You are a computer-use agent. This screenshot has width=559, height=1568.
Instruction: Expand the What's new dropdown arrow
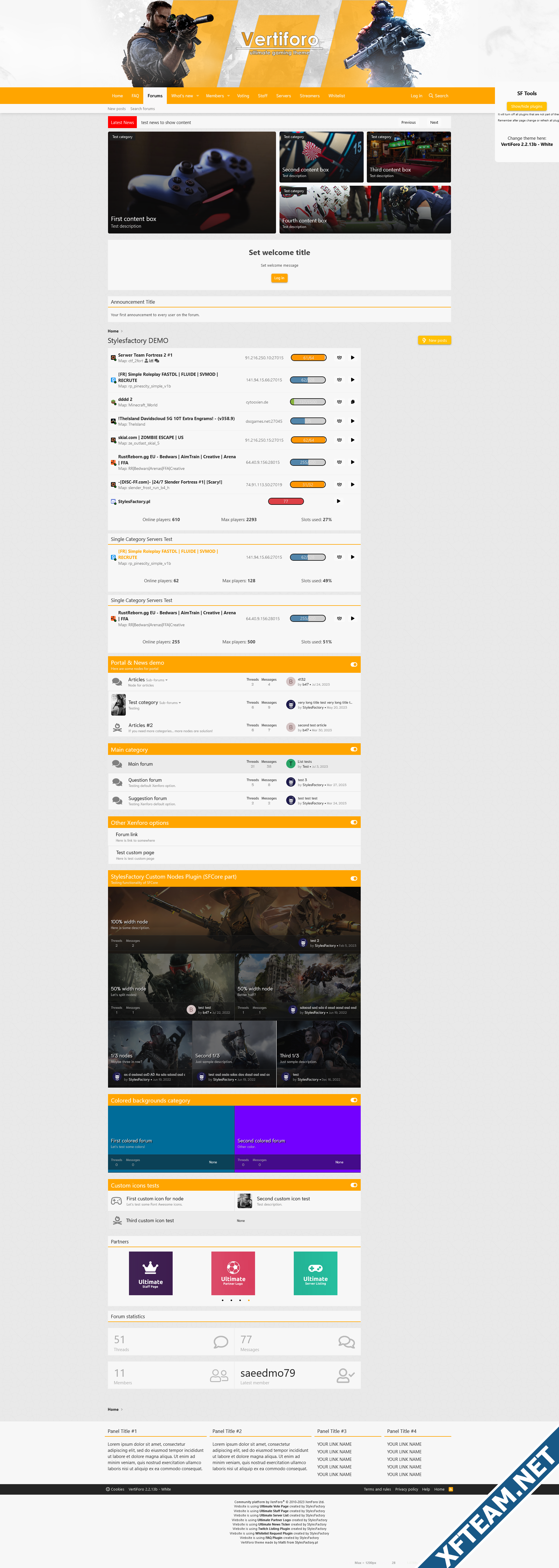click(197, 96)
